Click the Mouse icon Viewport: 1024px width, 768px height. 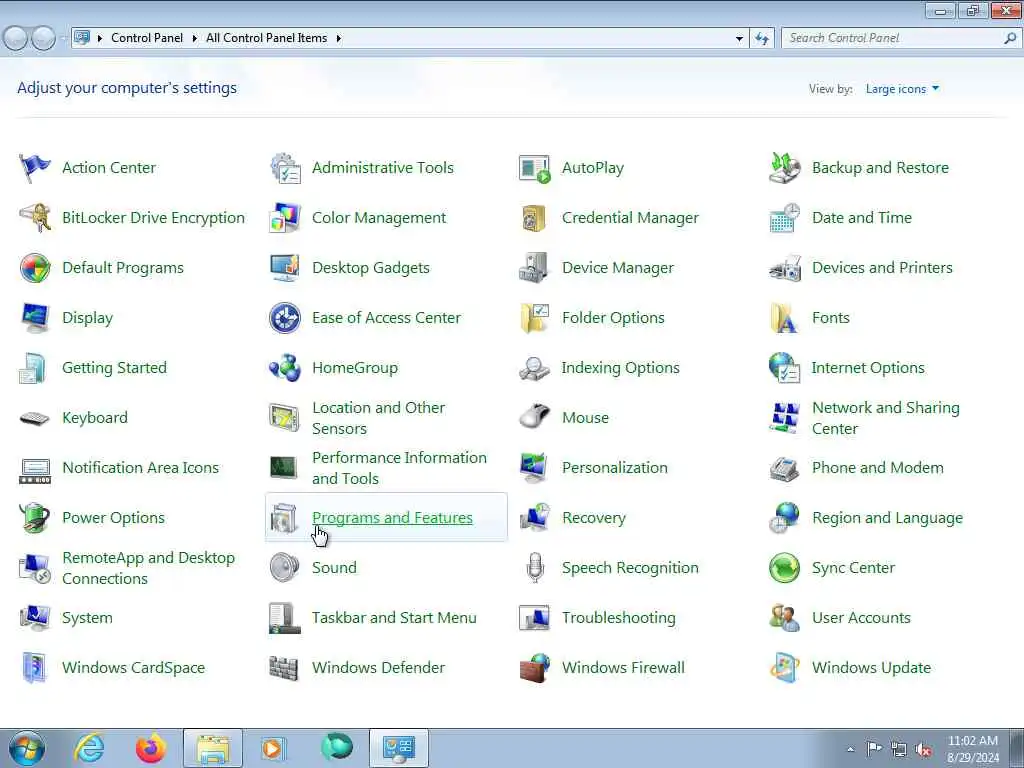(x=534, y=417)
